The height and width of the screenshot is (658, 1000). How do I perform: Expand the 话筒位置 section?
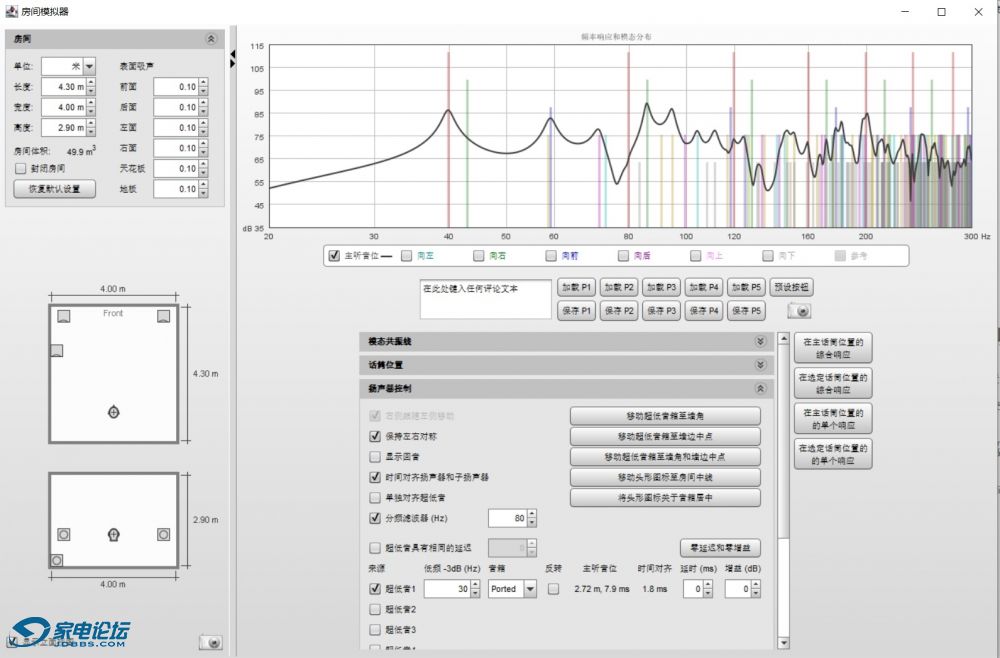tap(760, 365)
